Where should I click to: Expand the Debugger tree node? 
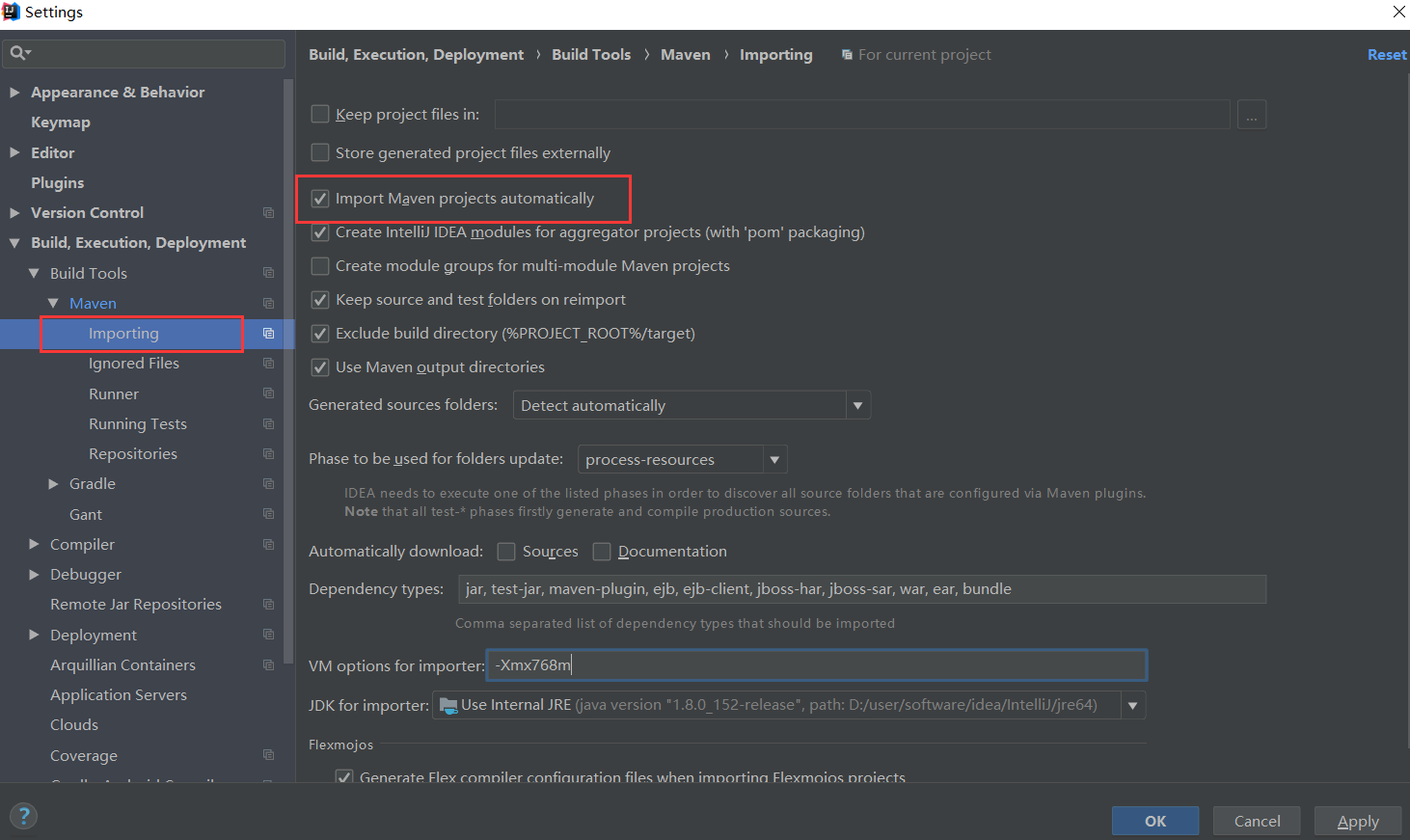pyautogui.click(x=34, y=575)
